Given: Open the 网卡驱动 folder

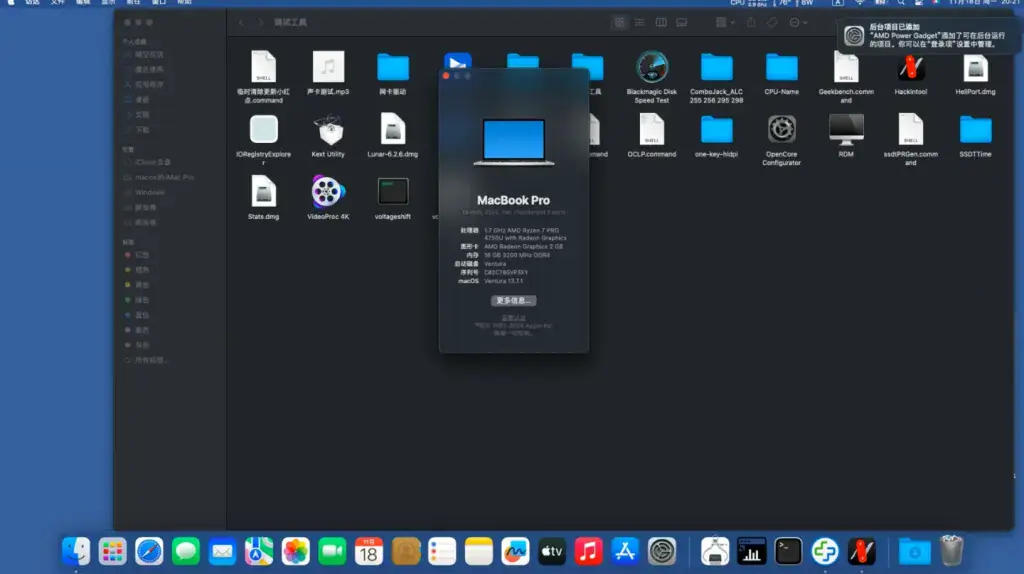Looking at the screenshot, I should click(x=392, y=67).
